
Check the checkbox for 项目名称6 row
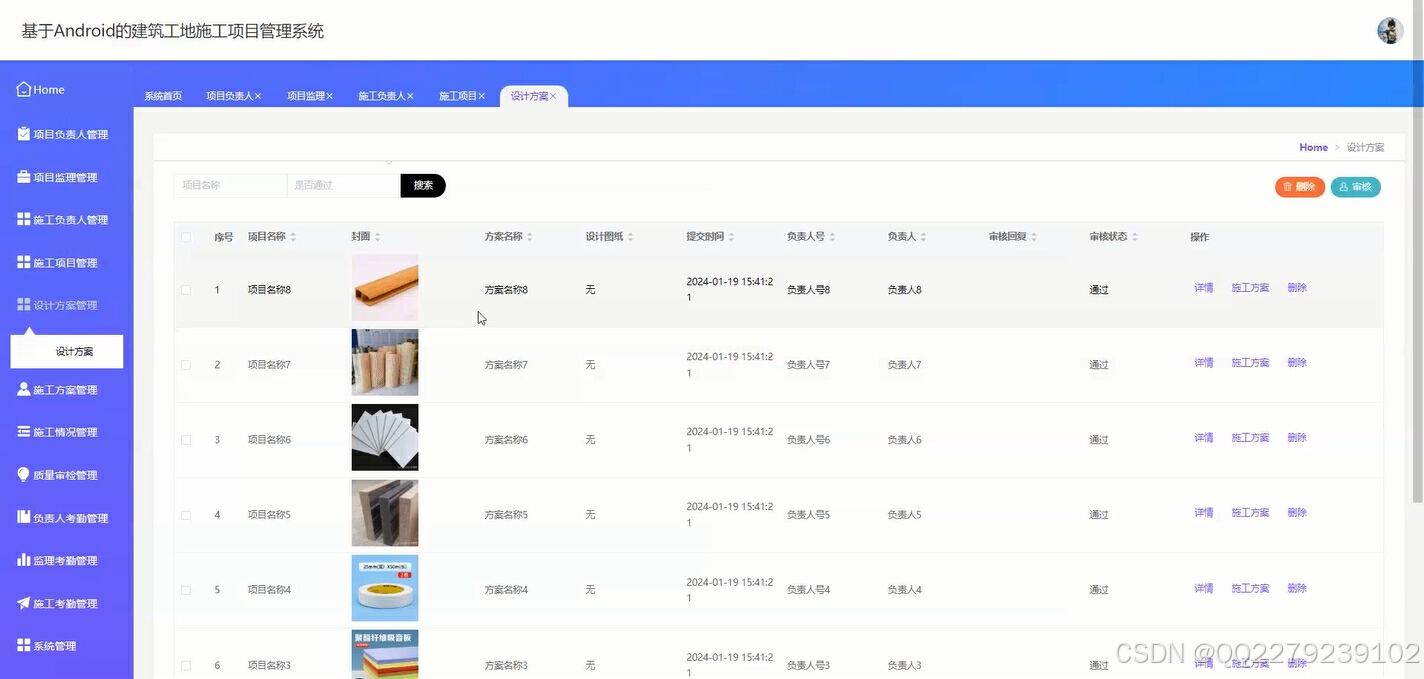(186, 438)
